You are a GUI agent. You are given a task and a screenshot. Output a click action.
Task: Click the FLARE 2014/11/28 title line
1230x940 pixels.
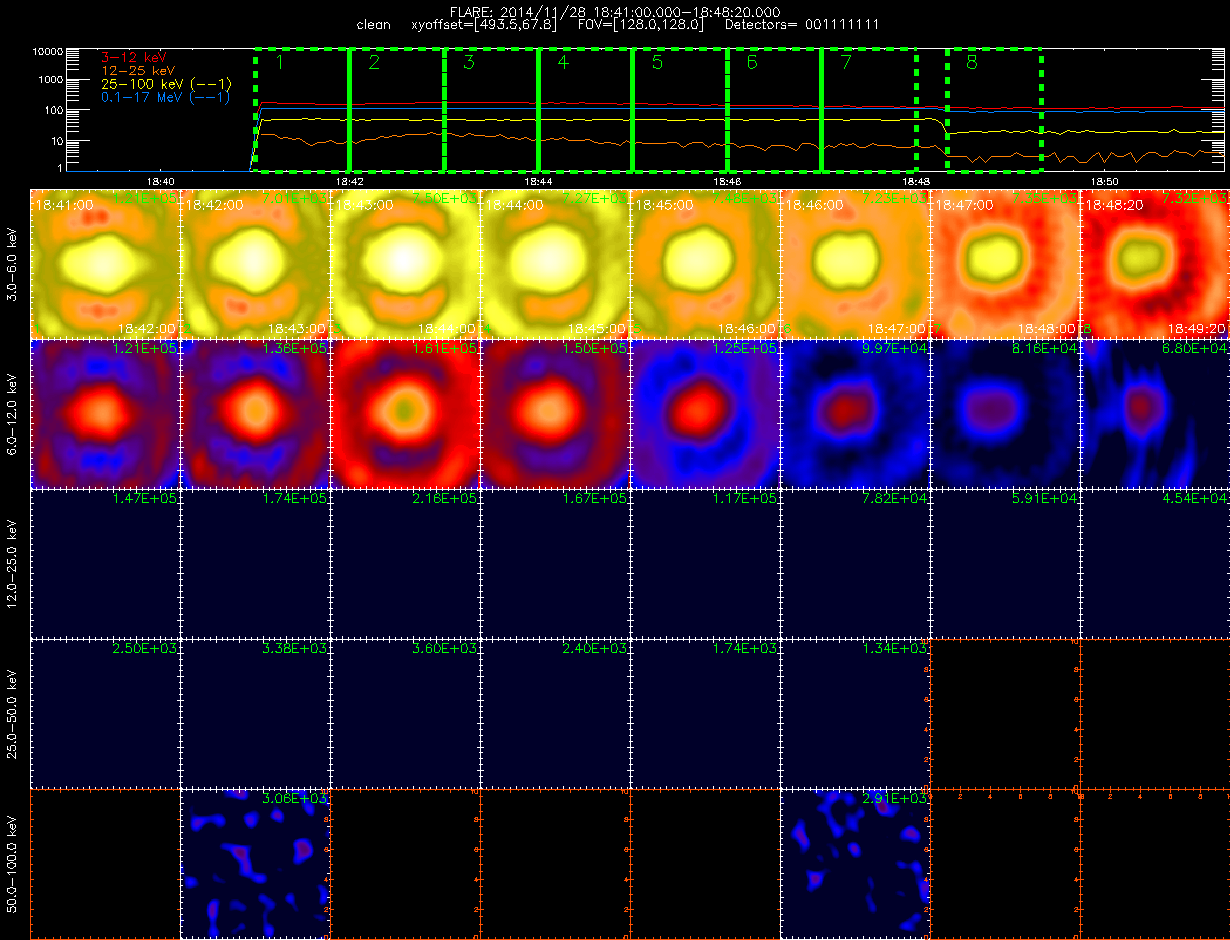tap(615, 11)
